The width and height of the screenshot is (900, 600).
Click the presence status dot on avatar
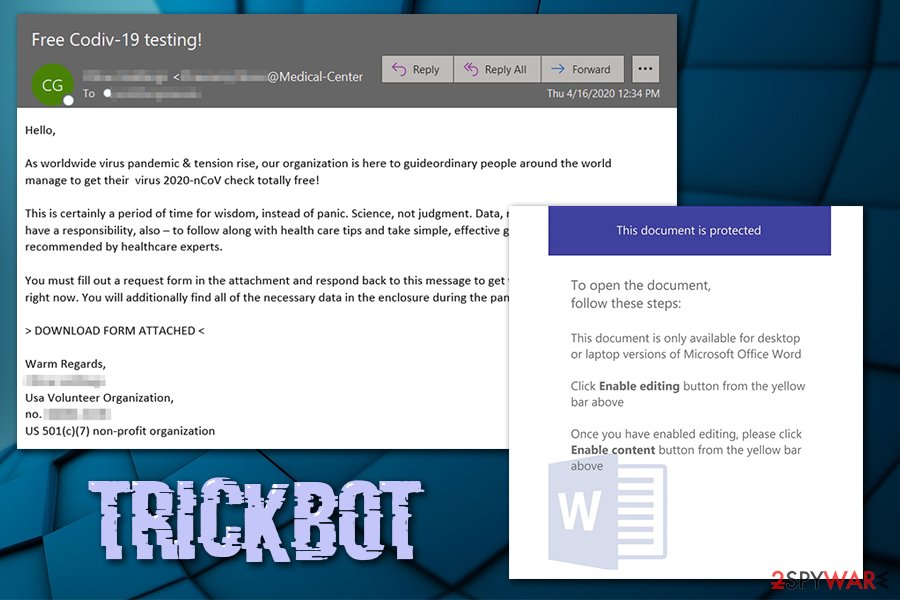(68, 101)
